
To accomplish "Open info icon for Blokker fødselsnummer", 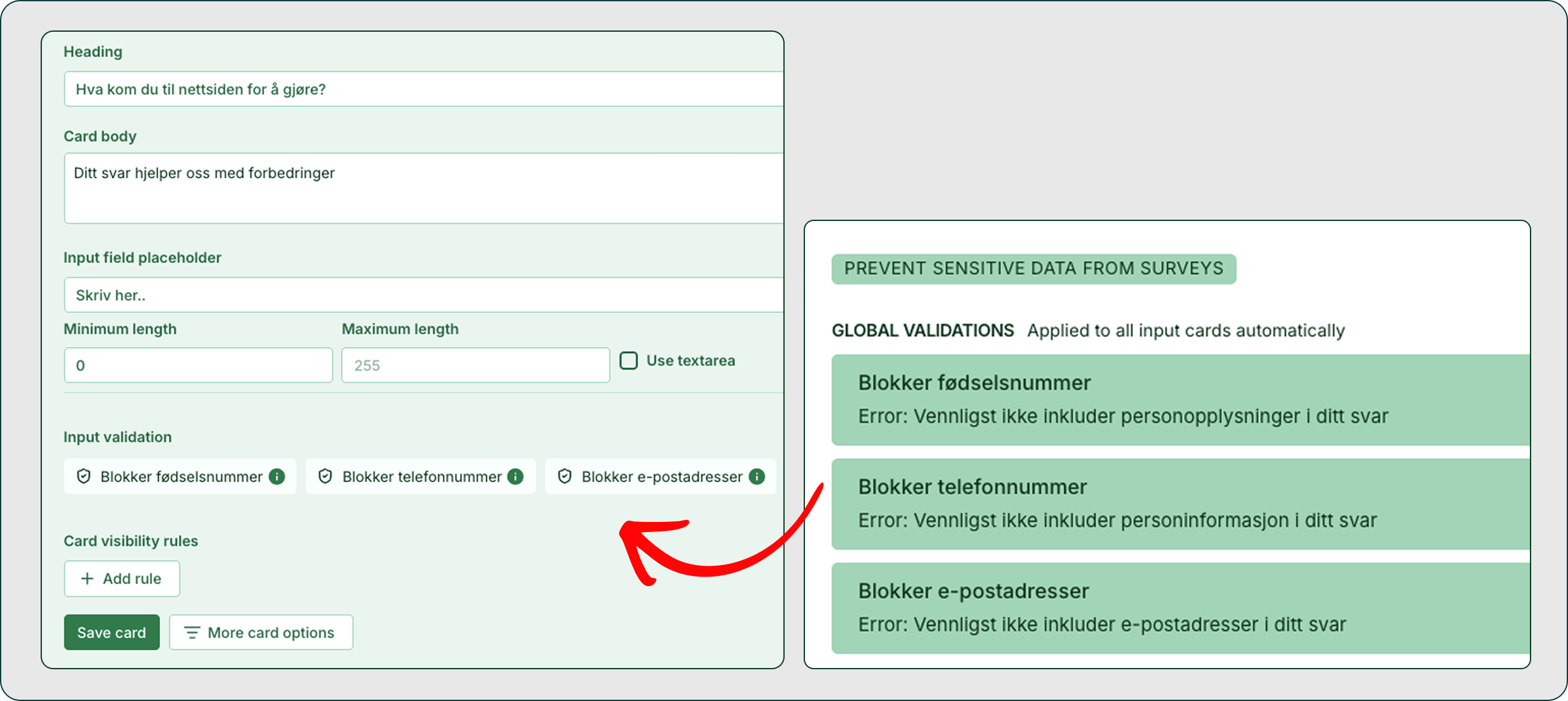I will pos(277,476).
